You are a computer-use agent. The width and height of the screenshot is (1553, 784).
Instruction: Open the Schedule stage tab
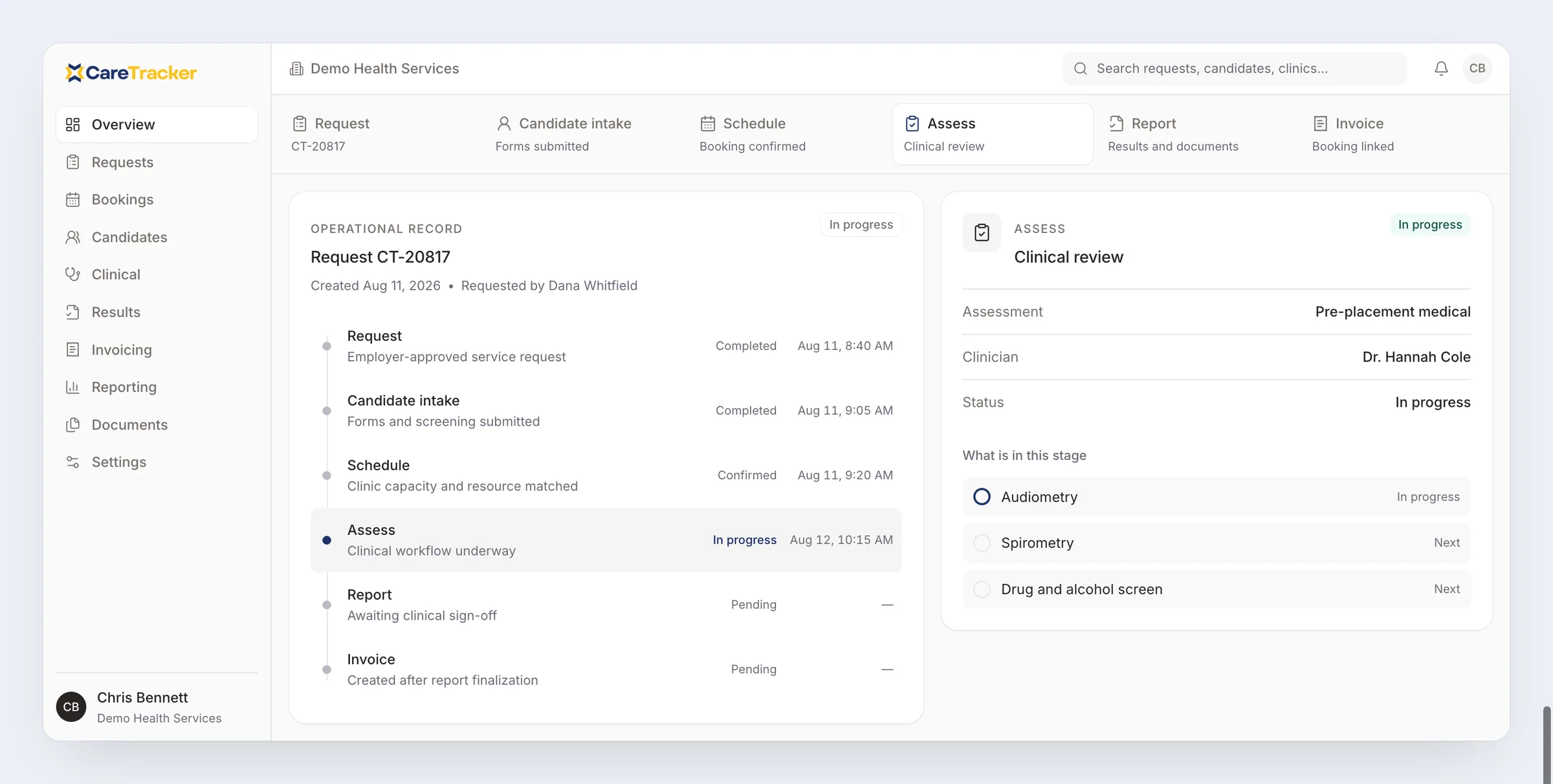(x=789, y=134)
